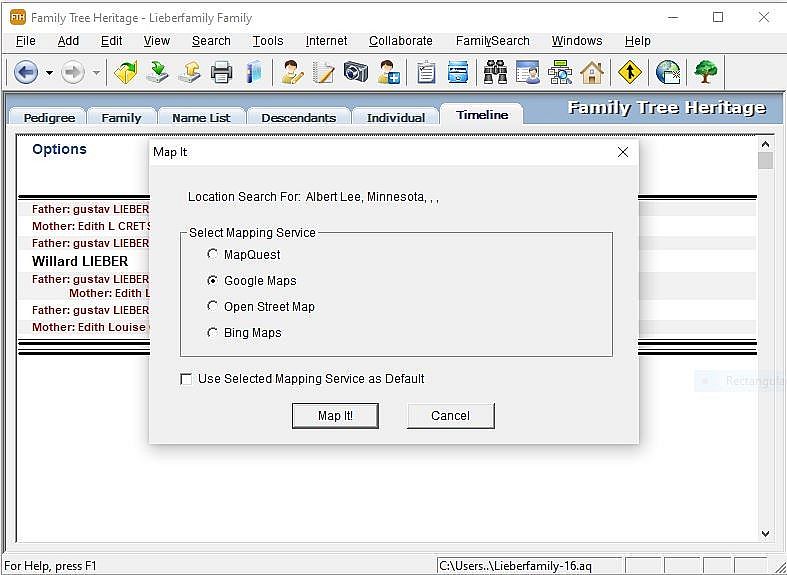Image resolution: width=787 pixels, height=575 pixels.
Task: Click the yellow diamond merge sign icon
Action: click(629, 72)
